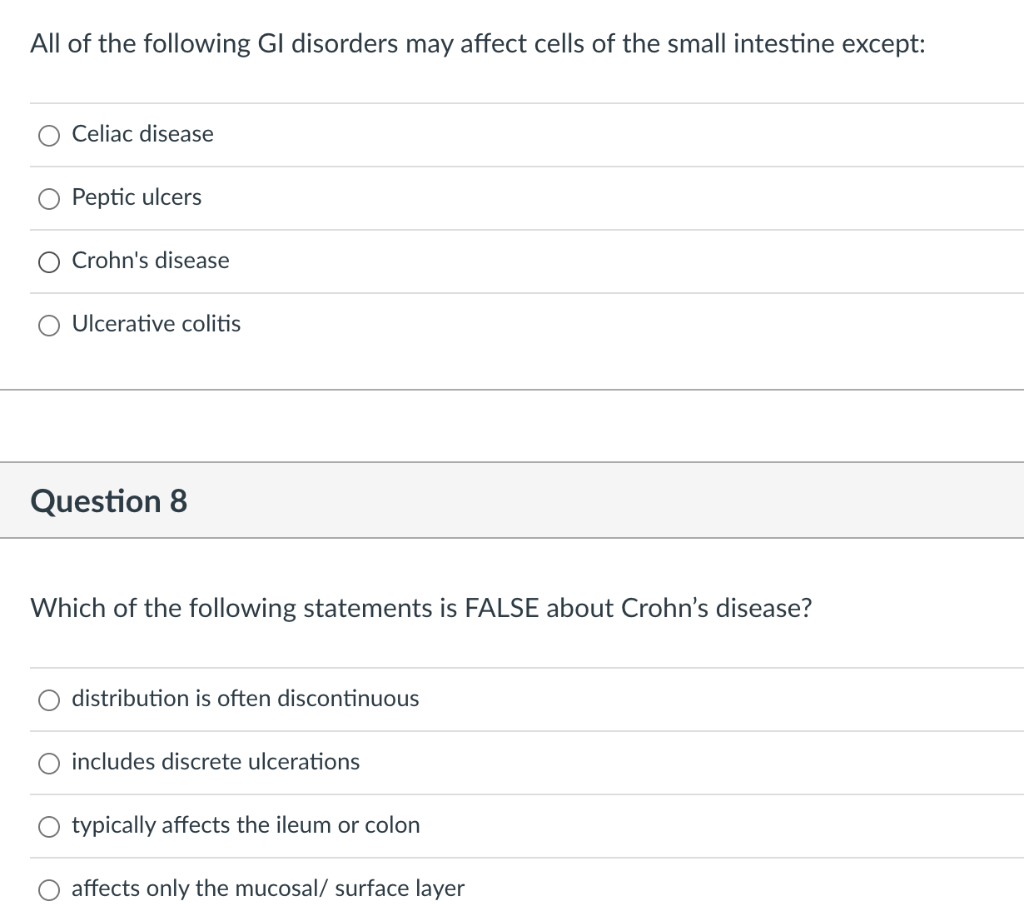Click the 'affects only the mucosal/ surface layer' text

pyautogui.click(x=268, y=888)
